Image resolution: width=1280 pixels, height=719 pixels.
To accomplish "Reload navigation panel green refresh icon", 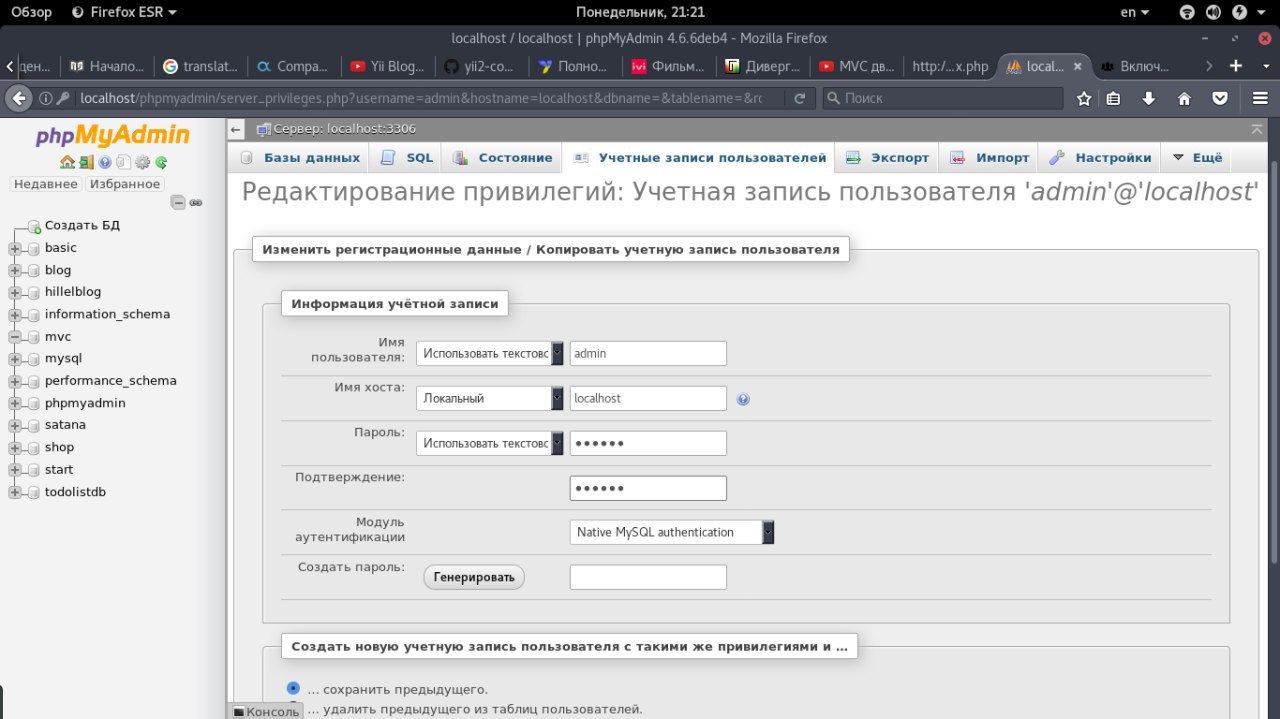I will point(160,162).
